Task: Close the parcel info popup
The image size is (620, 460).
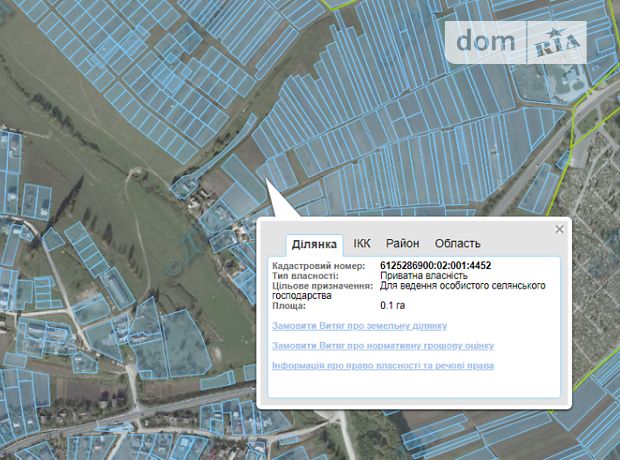Action: pyautogui.click(x=559, y=229)
